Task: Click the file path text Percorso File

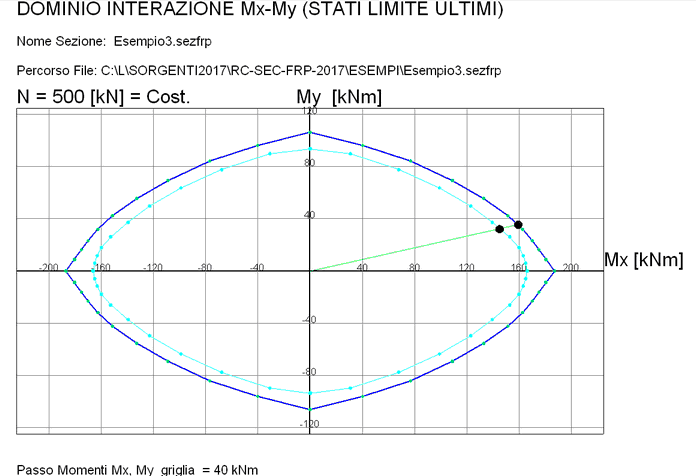Action: click(259, 71)
